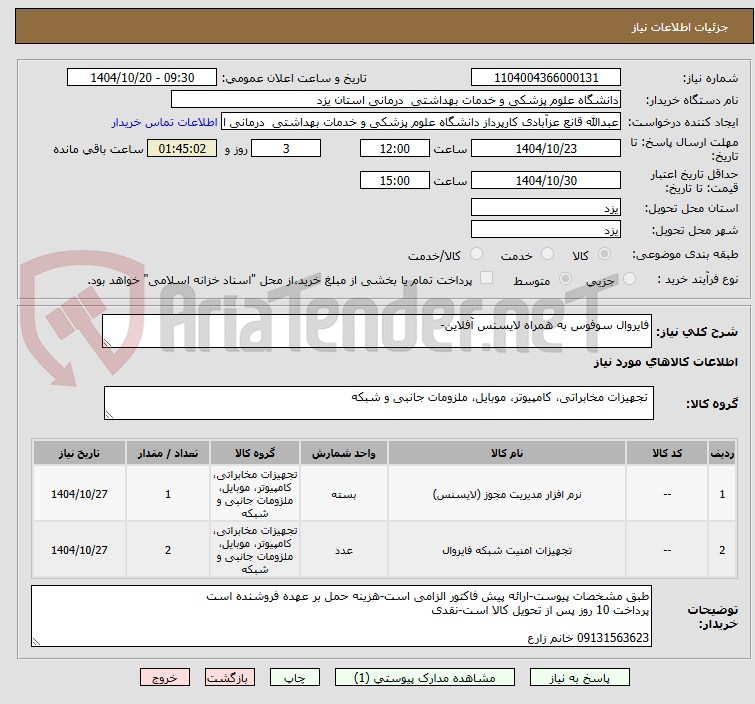Click the 'بازگشت' back button
The width and height of the screenshot is (755, 704).
[x=229, y=678]
